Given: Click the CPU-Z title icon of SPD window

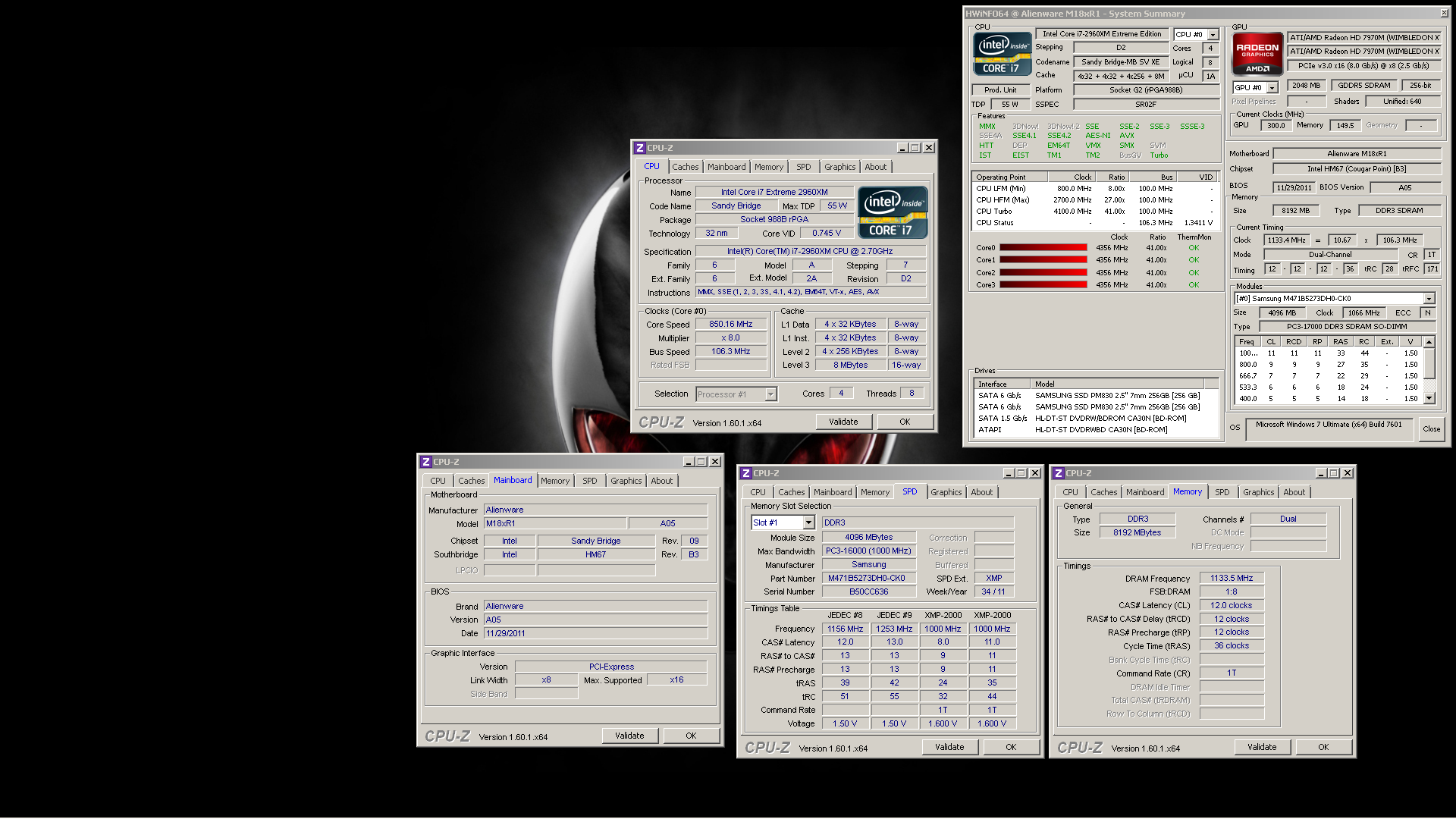Looking at the screenshot, I should (x=746, y=473).
